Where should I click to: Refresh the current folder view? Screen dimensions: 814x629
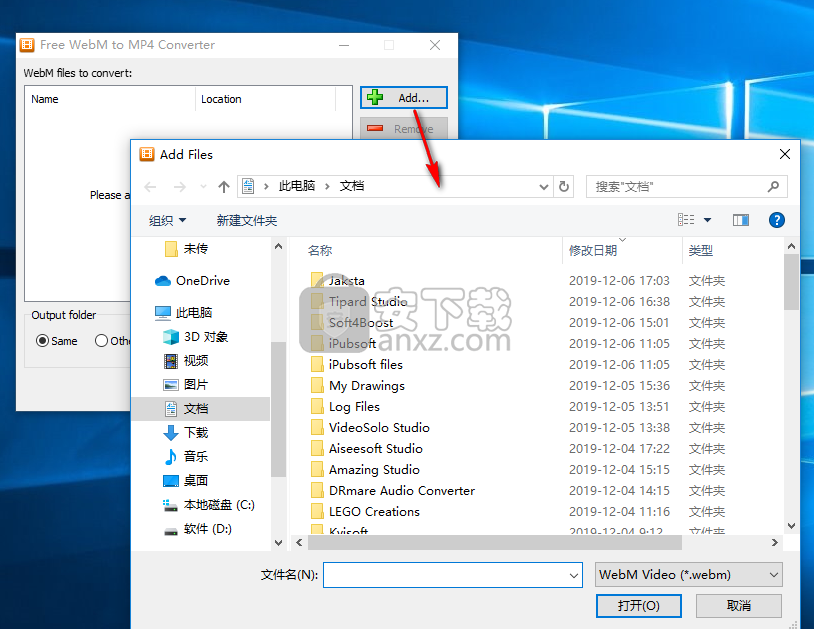pos(564,187)
